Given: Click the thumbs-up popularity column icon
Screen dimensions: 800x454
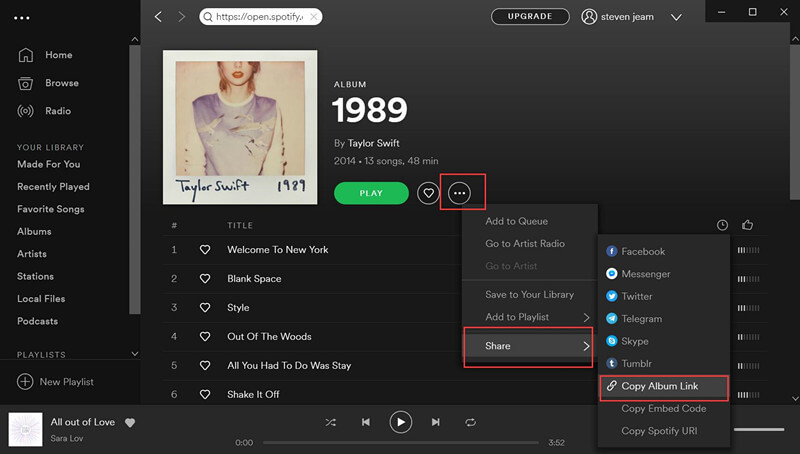Looking at the screenshot, I should point(747,224).
